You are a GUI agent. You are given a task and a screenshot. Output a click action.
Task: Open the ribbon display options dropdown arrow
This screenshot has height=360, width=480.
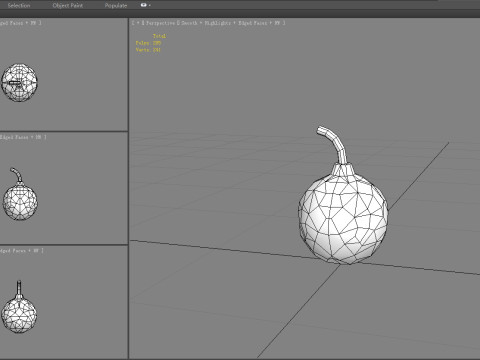[150, 5]
